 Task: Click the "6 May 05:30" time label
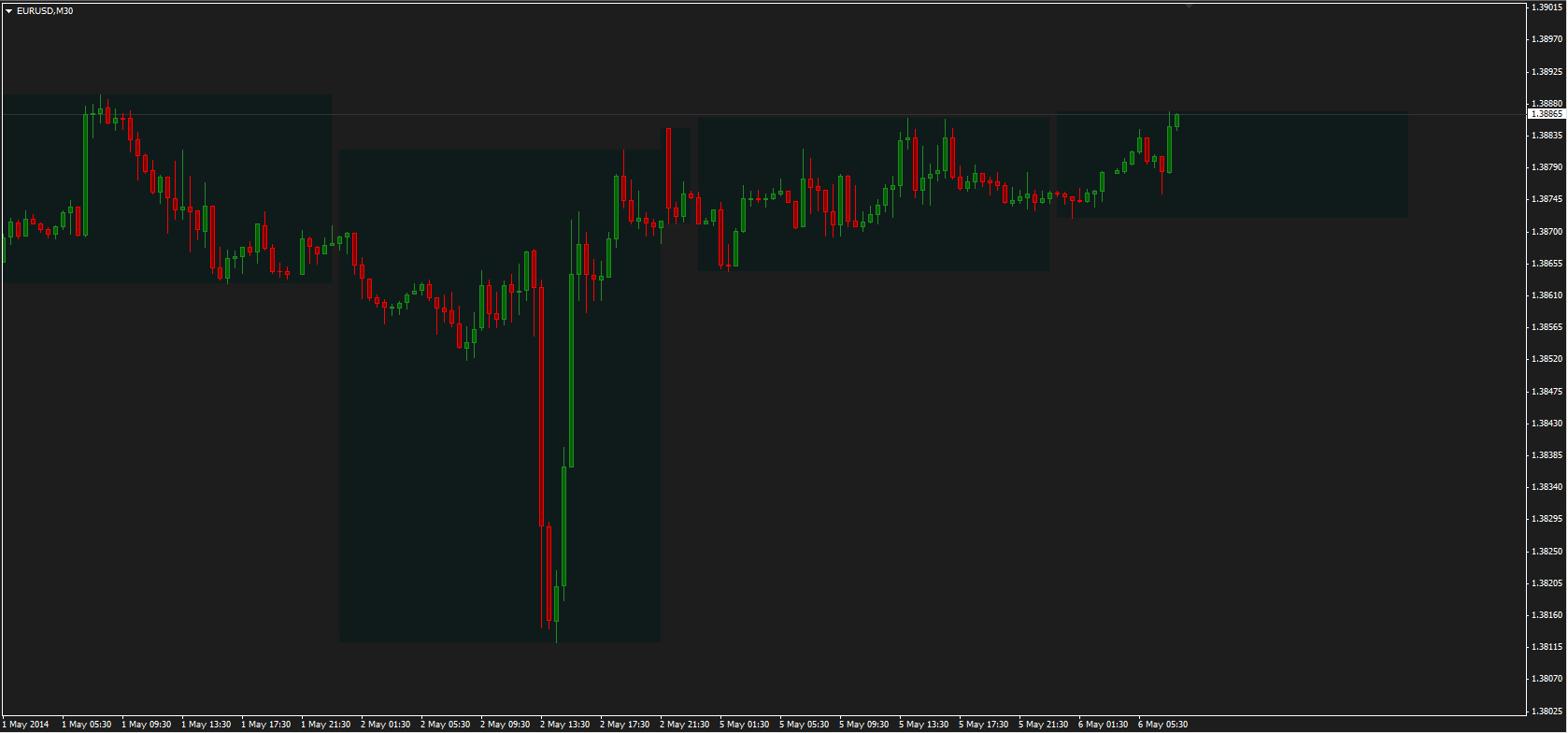click(x=1163, y=725)
